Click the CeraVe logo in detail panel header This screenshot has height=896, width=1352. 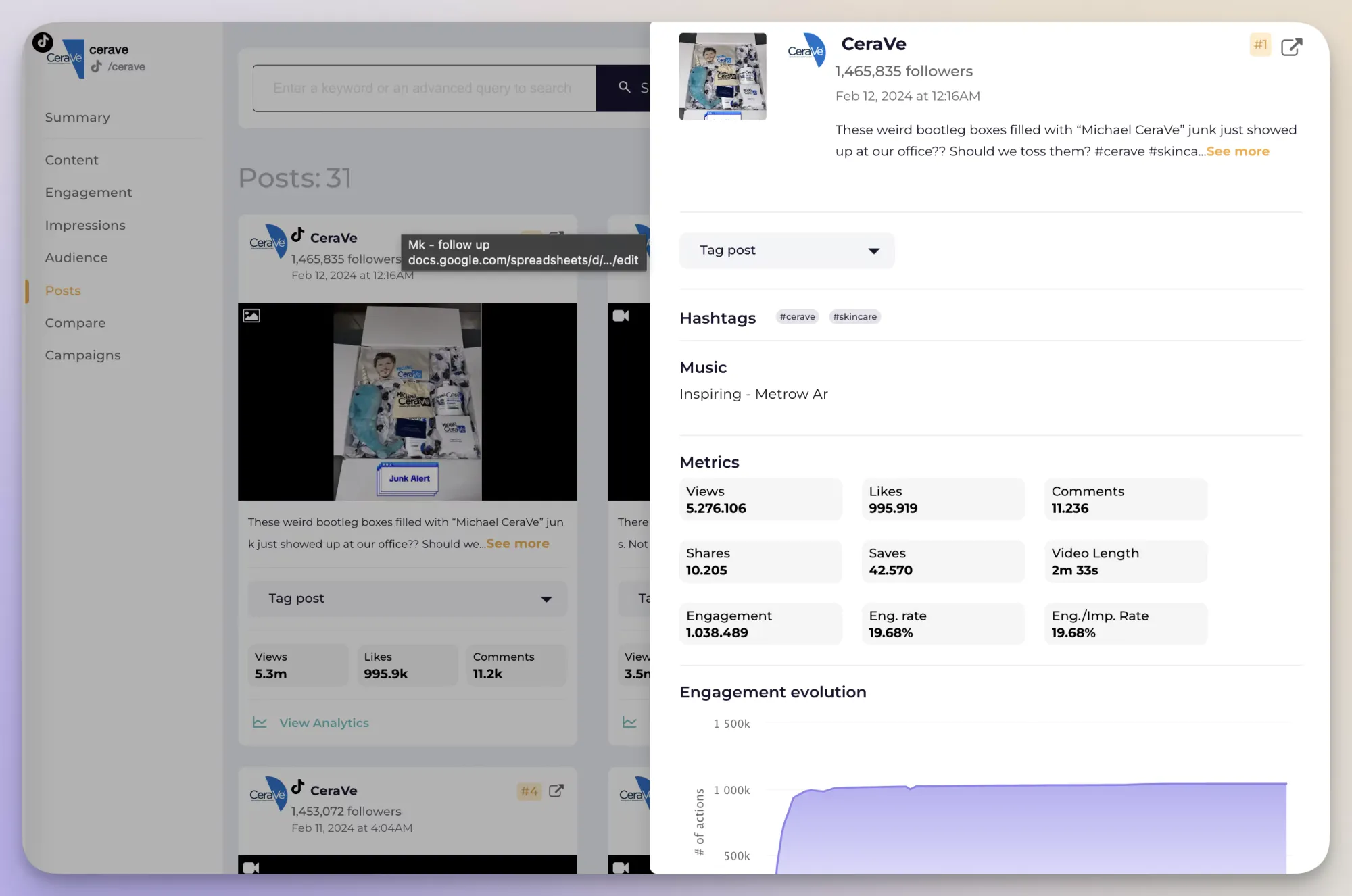pos(806,50)
